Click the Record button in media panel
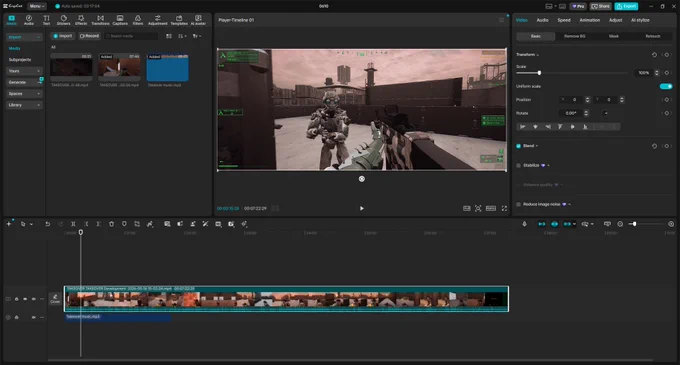 (89, 36)
